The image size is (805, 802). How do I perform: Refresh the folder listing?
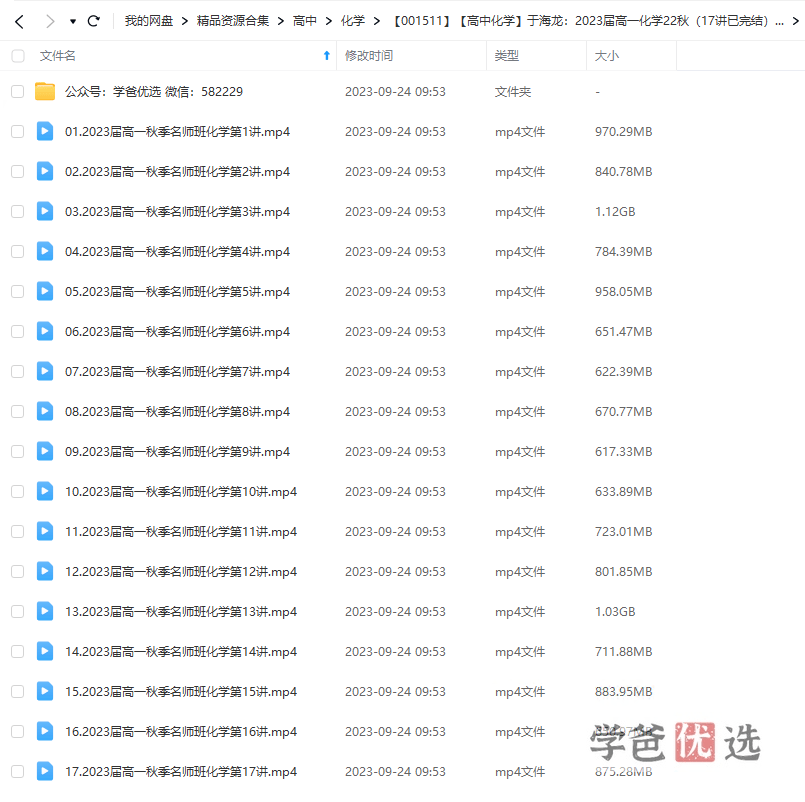tap(93, 21)
